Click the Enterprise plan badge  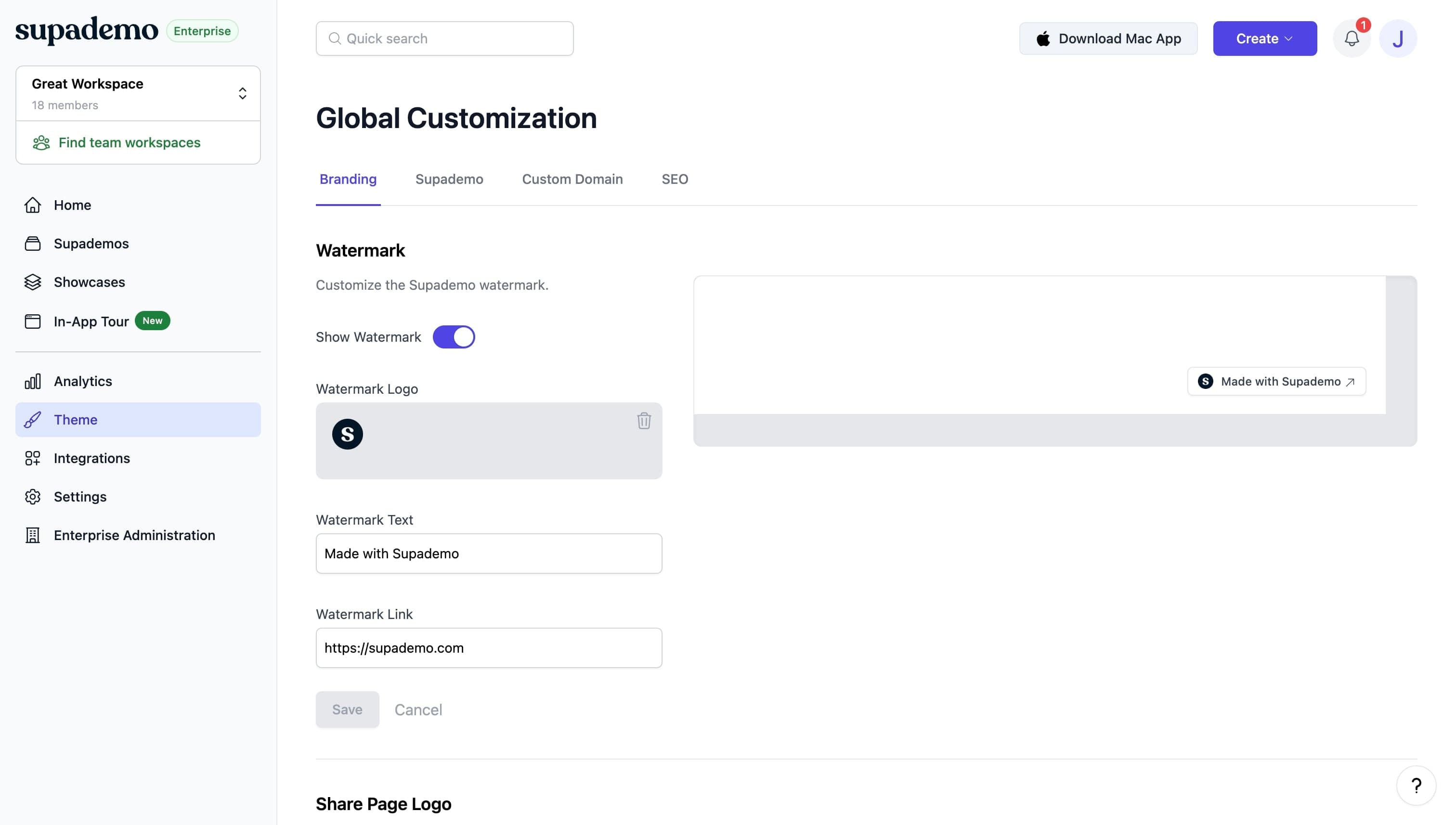tap(202, 31)
